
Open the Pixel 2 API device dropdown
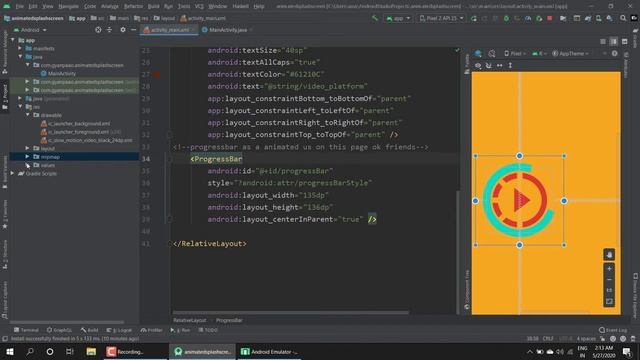442,18
